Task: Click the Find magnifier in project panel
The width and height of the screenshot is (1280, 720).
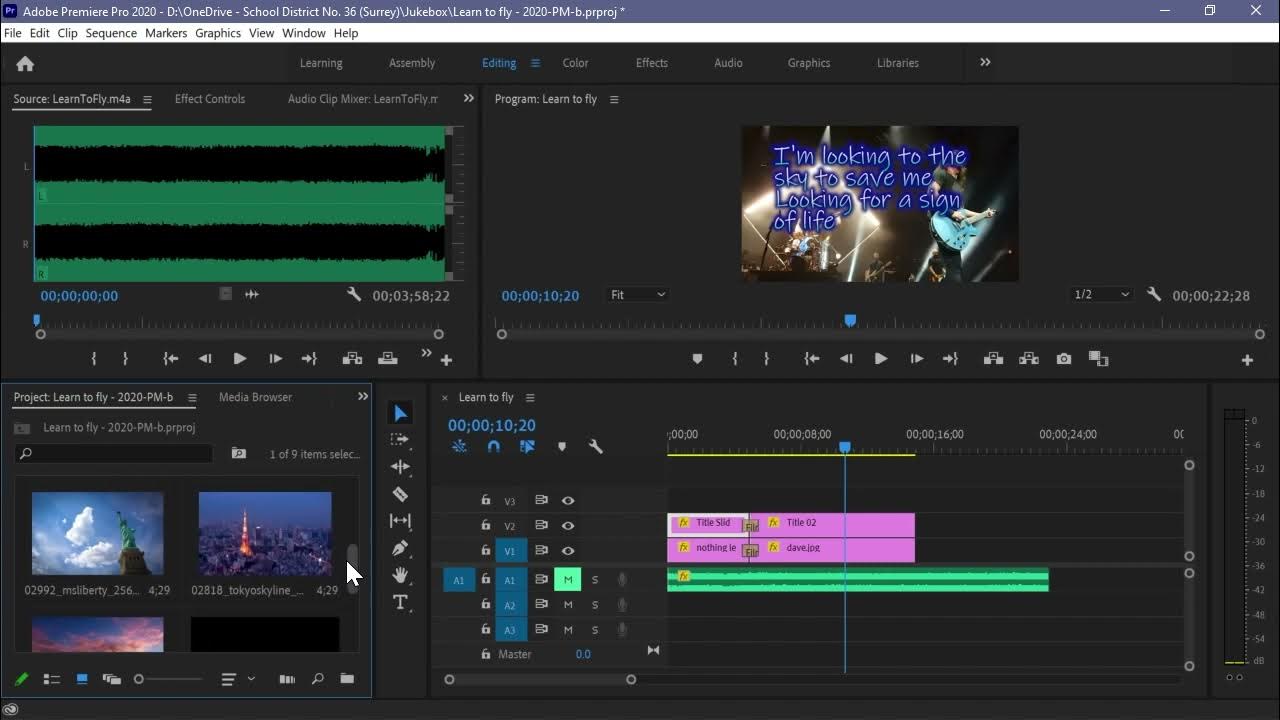Action: click(317, 679)
